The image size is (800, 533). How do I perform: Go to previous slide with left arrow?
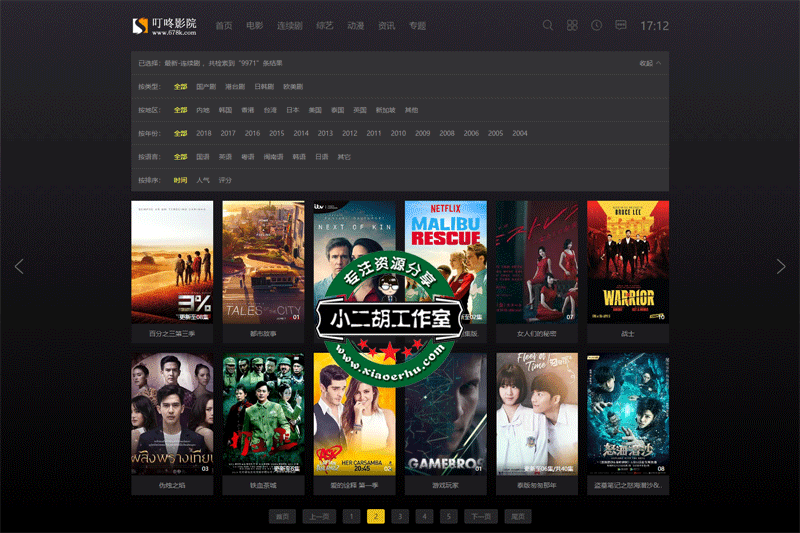19,266
